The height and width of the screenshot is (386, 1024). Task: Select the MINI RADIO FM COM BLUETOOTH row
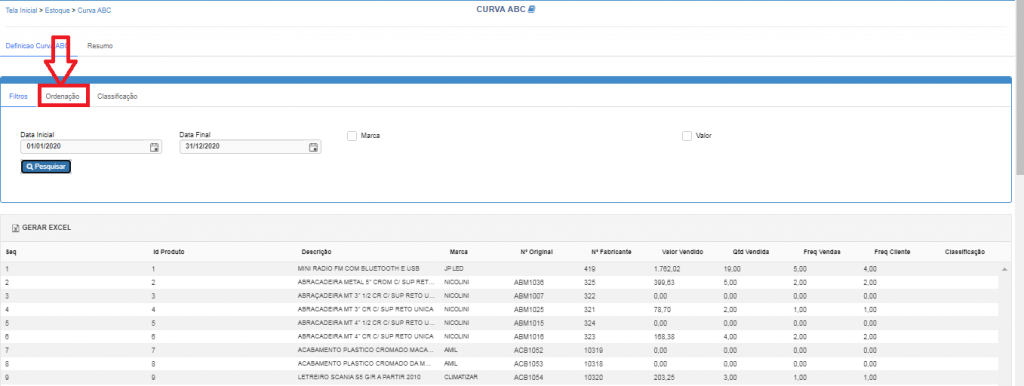click(499, 269)
